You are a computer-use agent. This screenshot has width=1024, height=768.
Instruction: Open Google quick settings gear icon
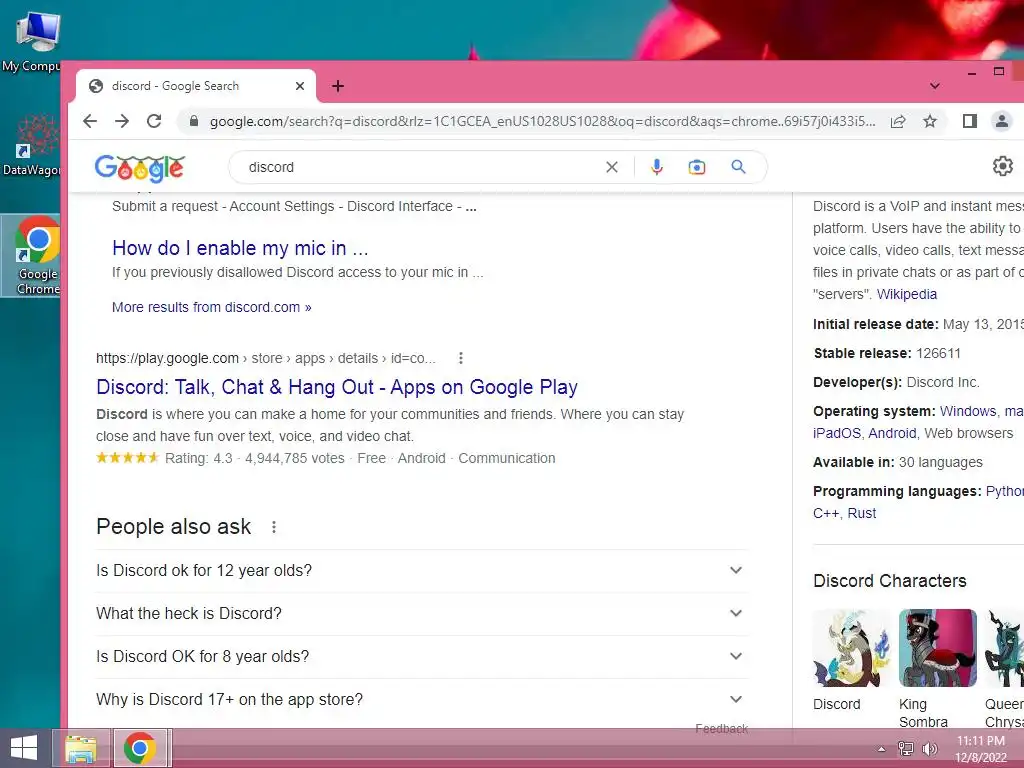(x=1002, y=167)
